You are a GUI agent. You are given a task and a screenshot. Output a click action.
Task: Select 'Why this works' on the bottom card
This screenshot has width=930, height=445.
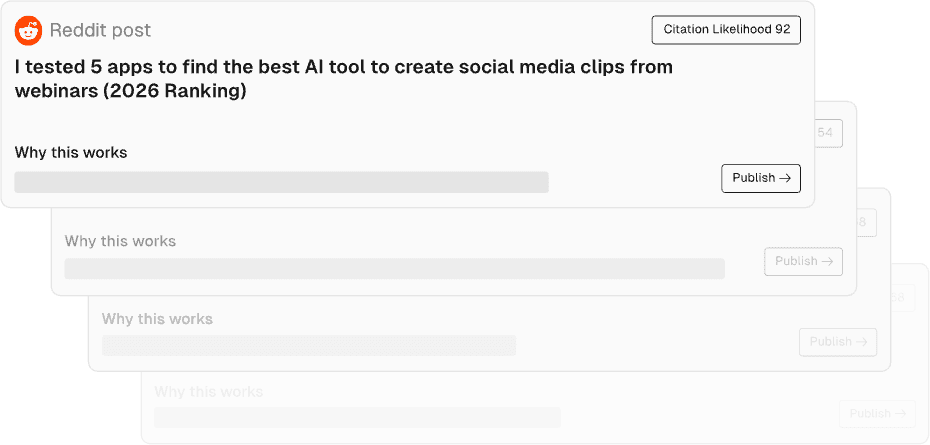click(208, 391)
